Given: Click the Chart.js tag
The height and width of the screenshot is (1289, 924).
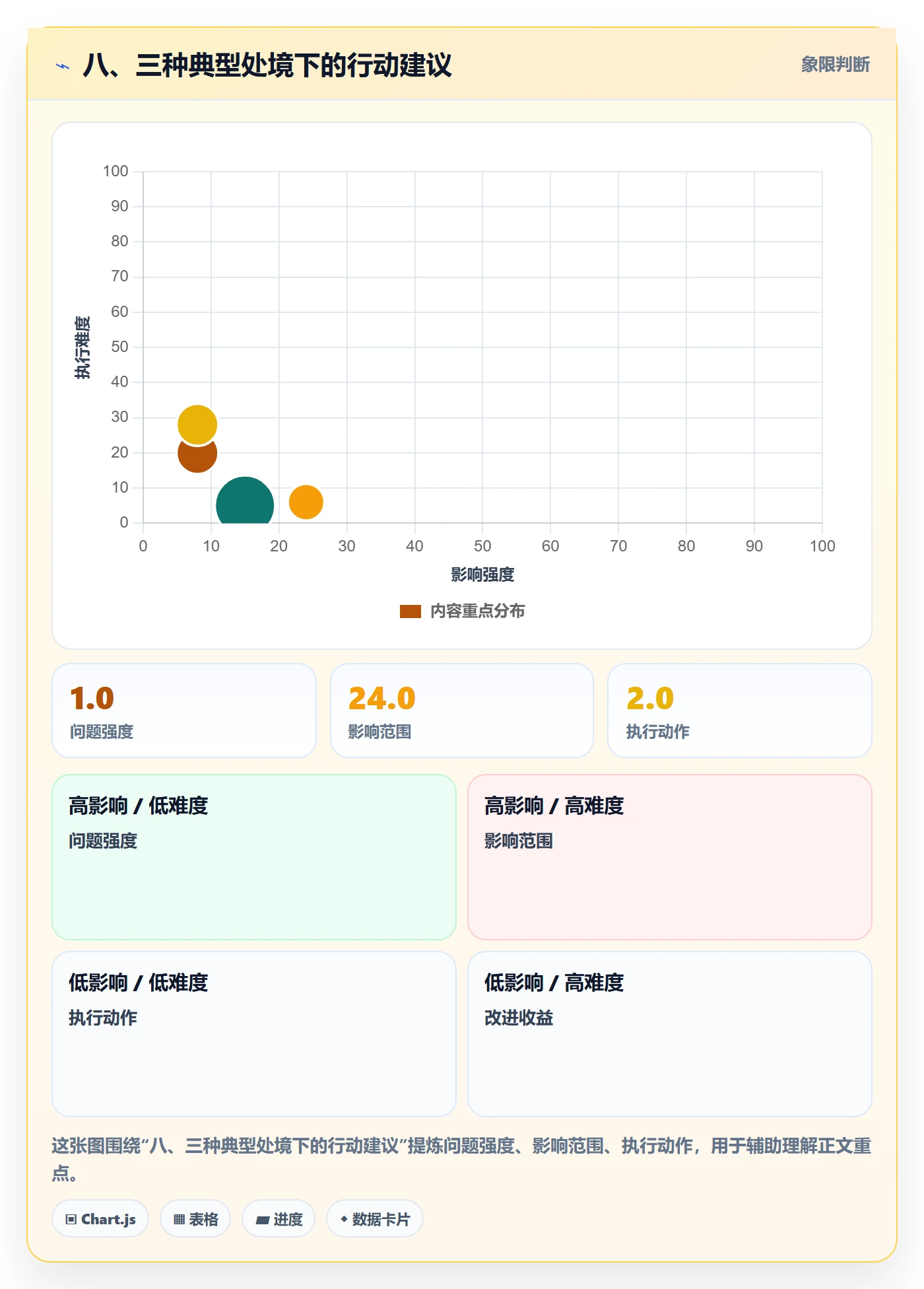Looking at the screenshot, I should tap(100, 1219).
